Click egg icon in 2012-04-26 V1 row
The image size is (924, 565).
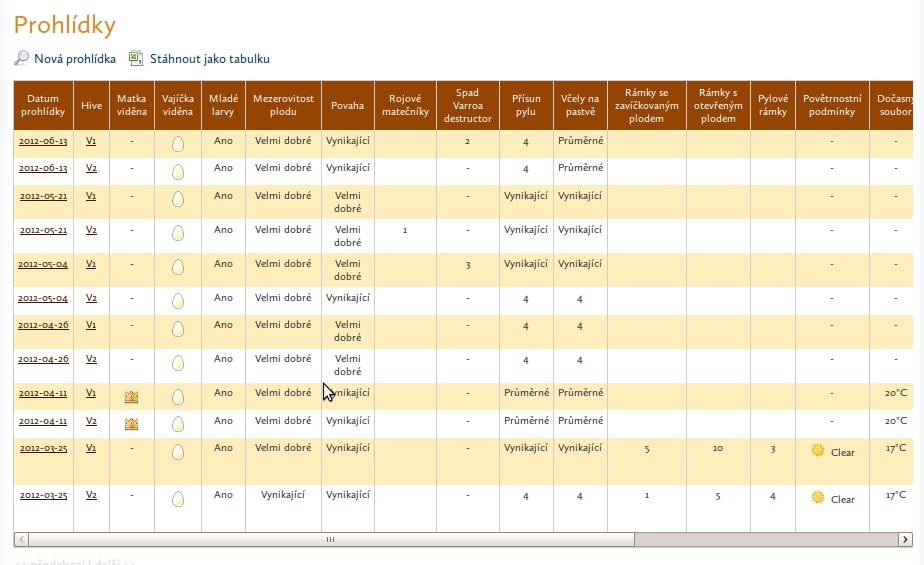[x=178, y=329]
